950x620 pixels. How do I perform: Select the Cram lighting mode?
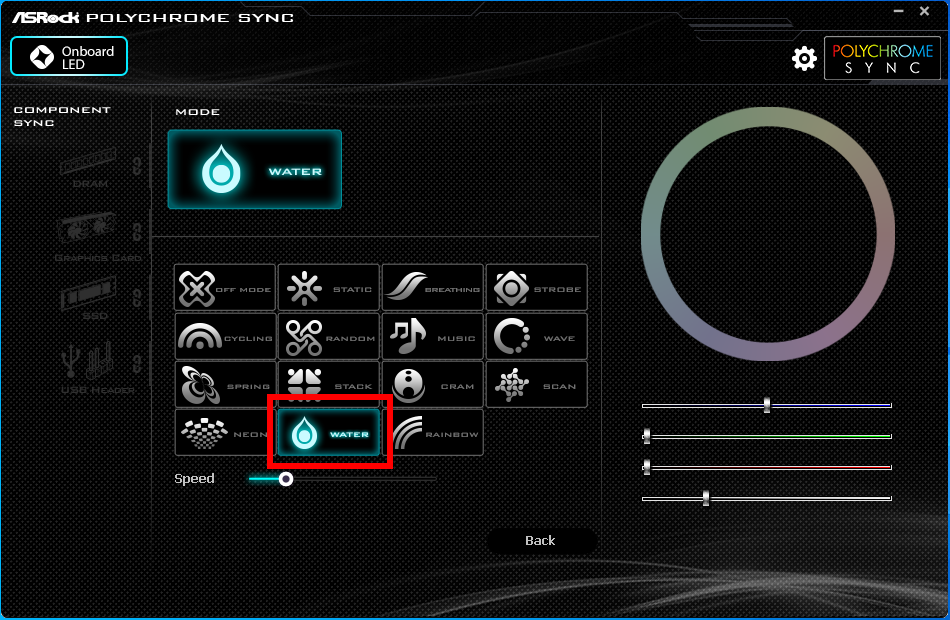click(x=433, y=385)
